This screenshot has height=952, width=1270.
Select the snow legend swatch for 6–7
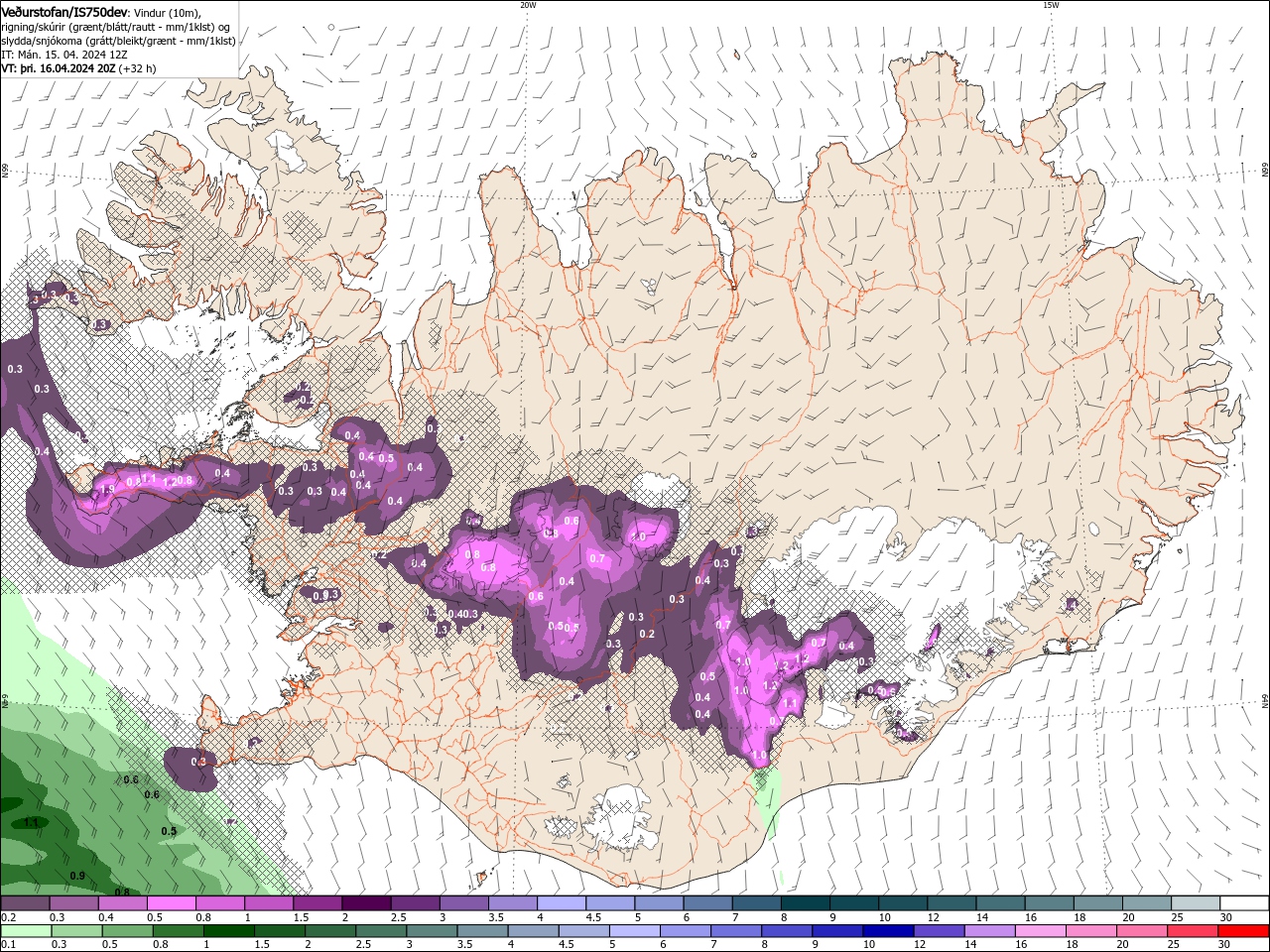point(706,903)
